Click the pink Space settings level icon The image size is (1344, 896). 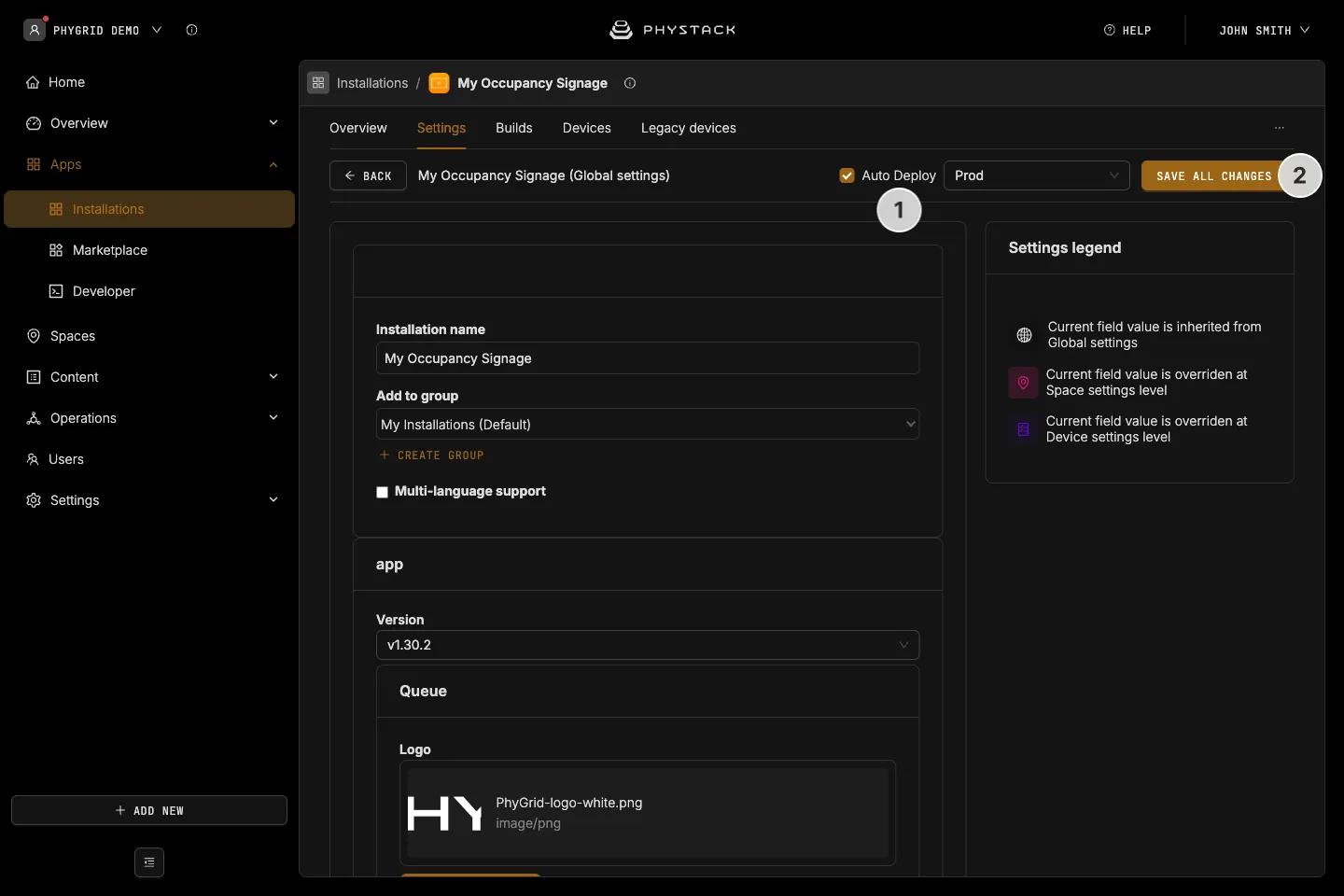point(1023,383)
